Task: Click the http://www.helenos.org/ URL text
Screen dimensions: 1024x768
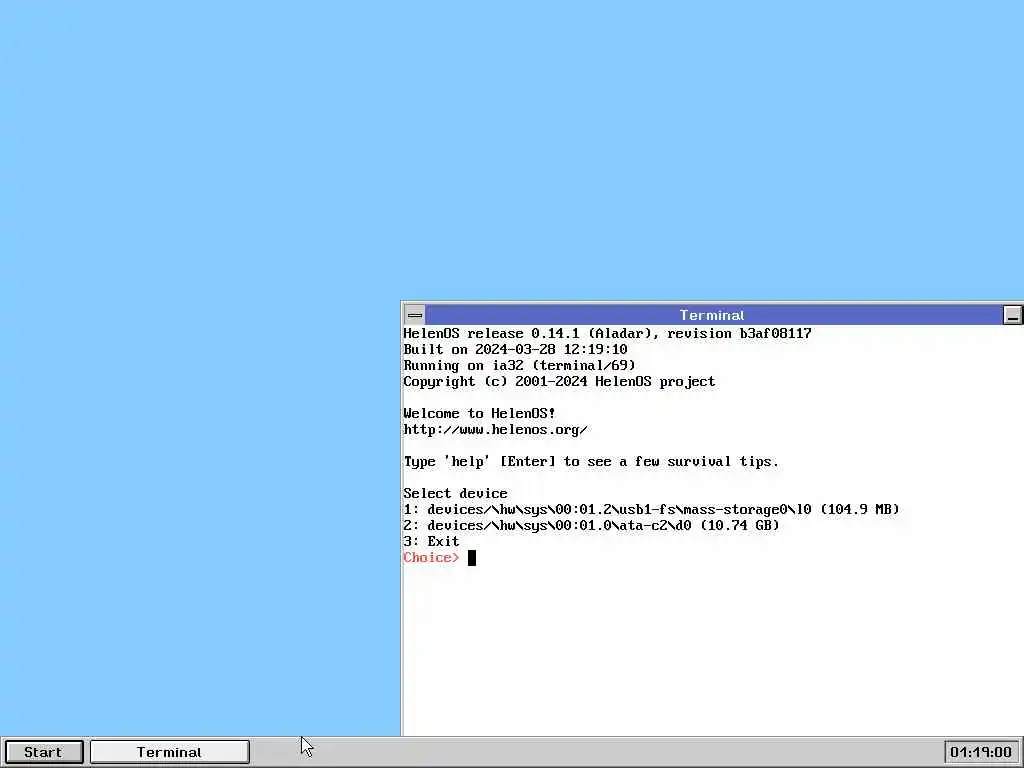Action: 495,430
